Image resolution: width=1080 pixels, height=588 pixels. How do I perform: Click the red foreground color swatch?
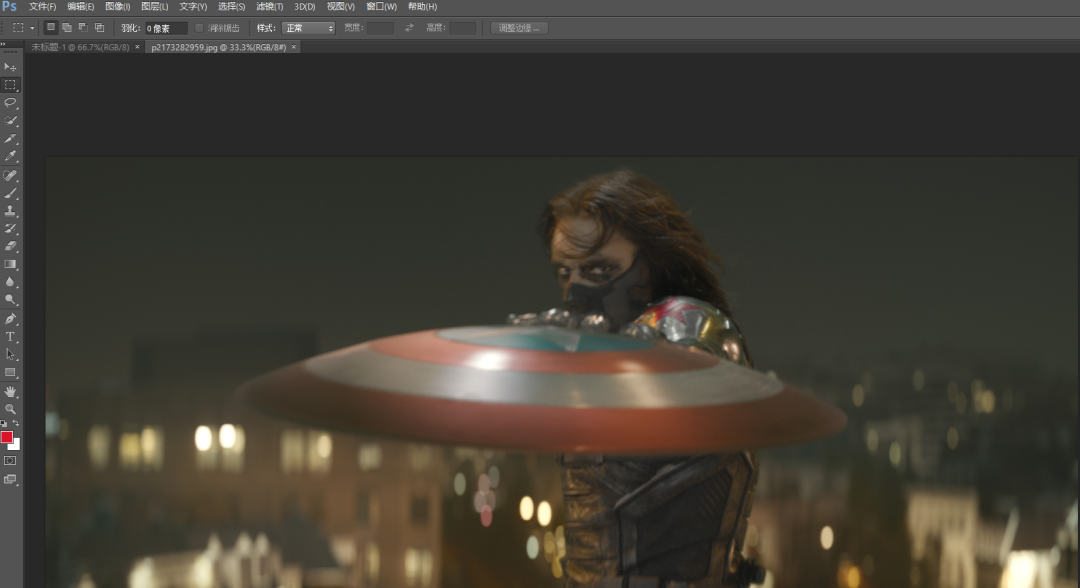tap(6, 437)
